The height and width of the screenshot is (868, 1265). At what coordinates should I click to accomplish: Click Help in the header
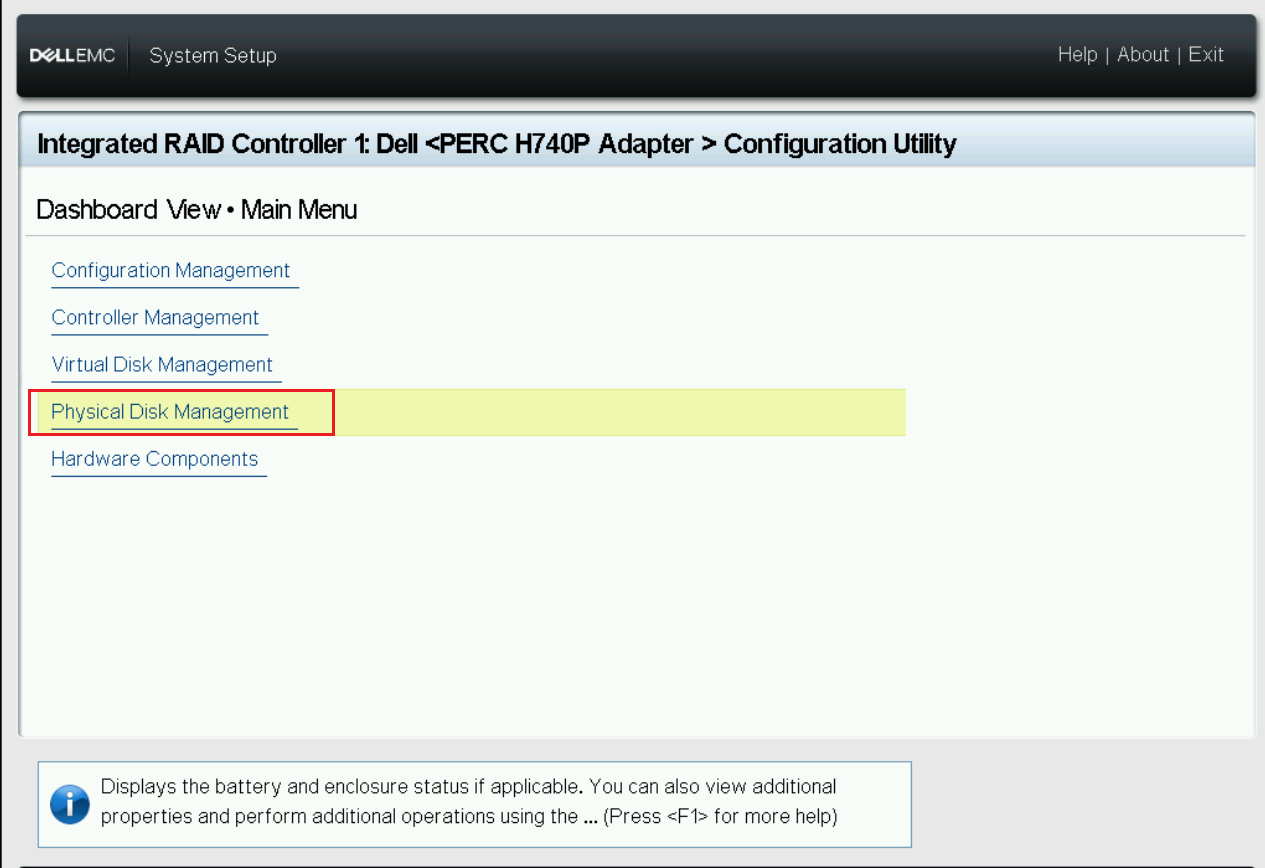(1077, 55)
